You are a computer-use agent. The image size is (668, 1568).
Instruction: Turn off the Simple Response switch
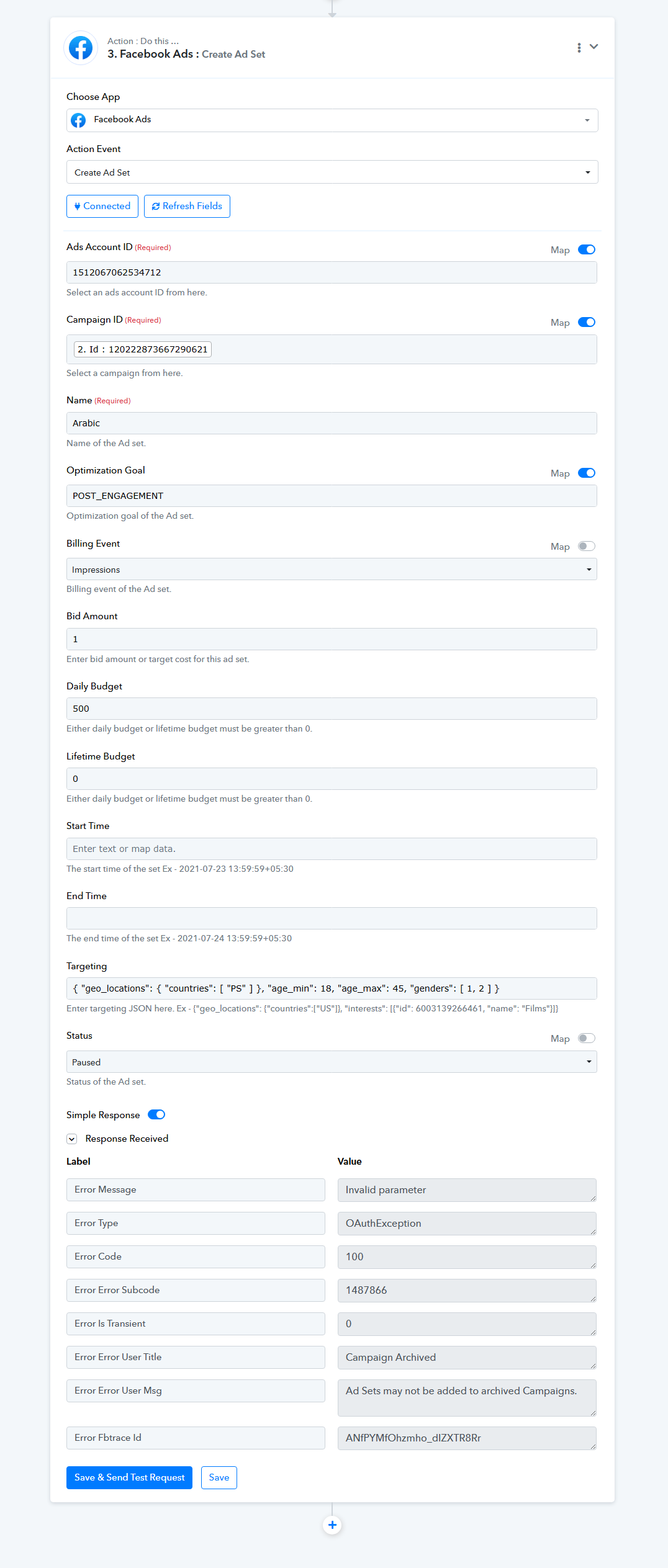click(156, 1114)
